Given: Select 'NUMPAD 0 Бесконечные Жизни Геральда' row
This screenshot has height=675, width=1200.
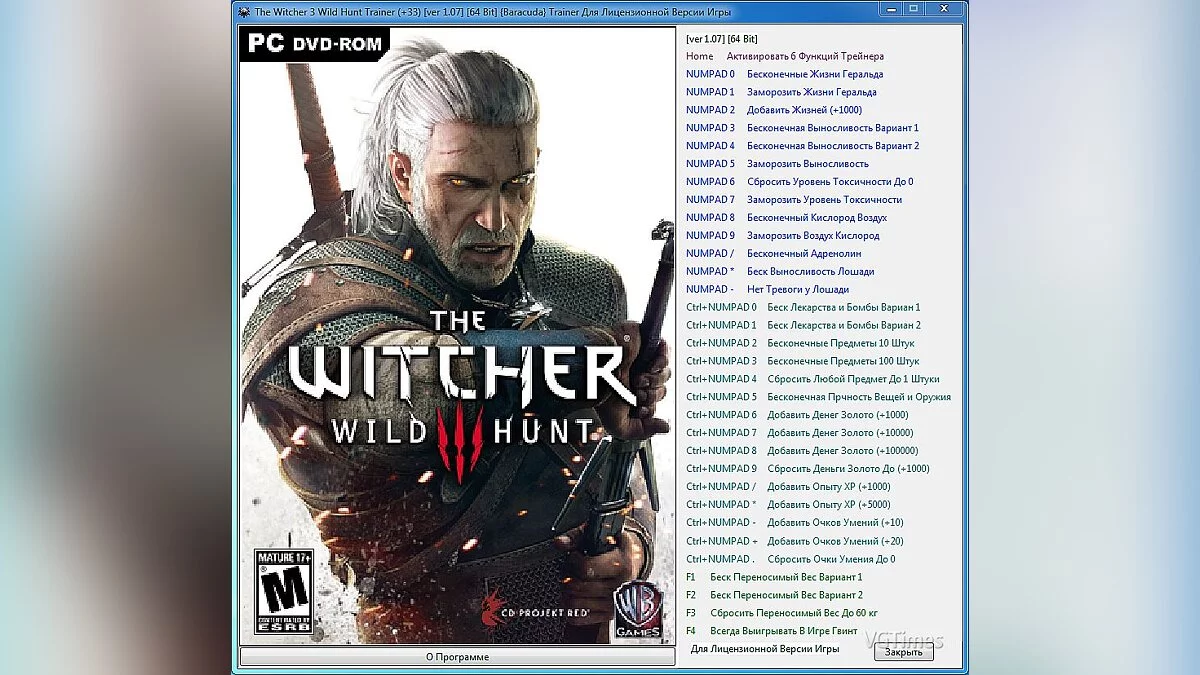Looking at the screenshot, I should click(784, 74).
